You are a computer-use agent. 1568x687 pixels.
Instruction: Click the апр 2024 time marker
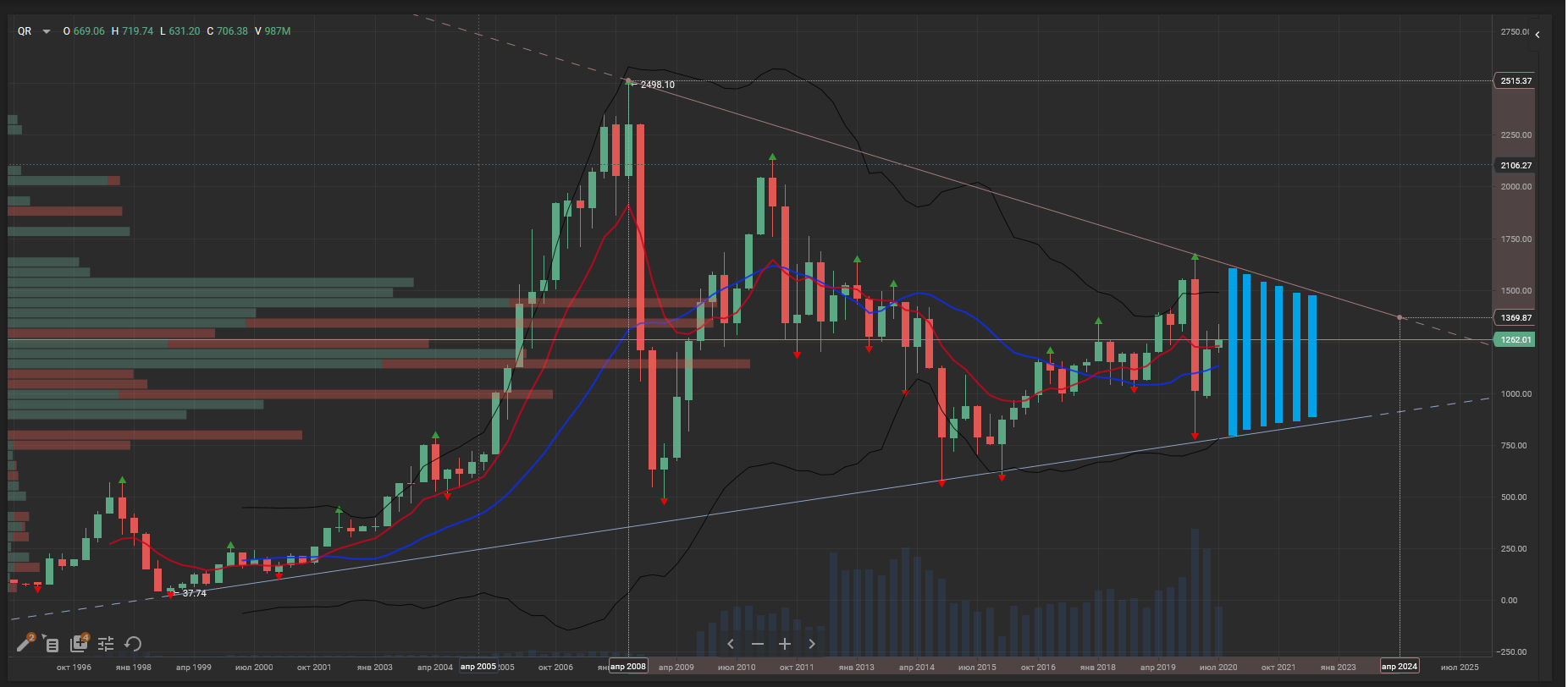coord(1400,667)
